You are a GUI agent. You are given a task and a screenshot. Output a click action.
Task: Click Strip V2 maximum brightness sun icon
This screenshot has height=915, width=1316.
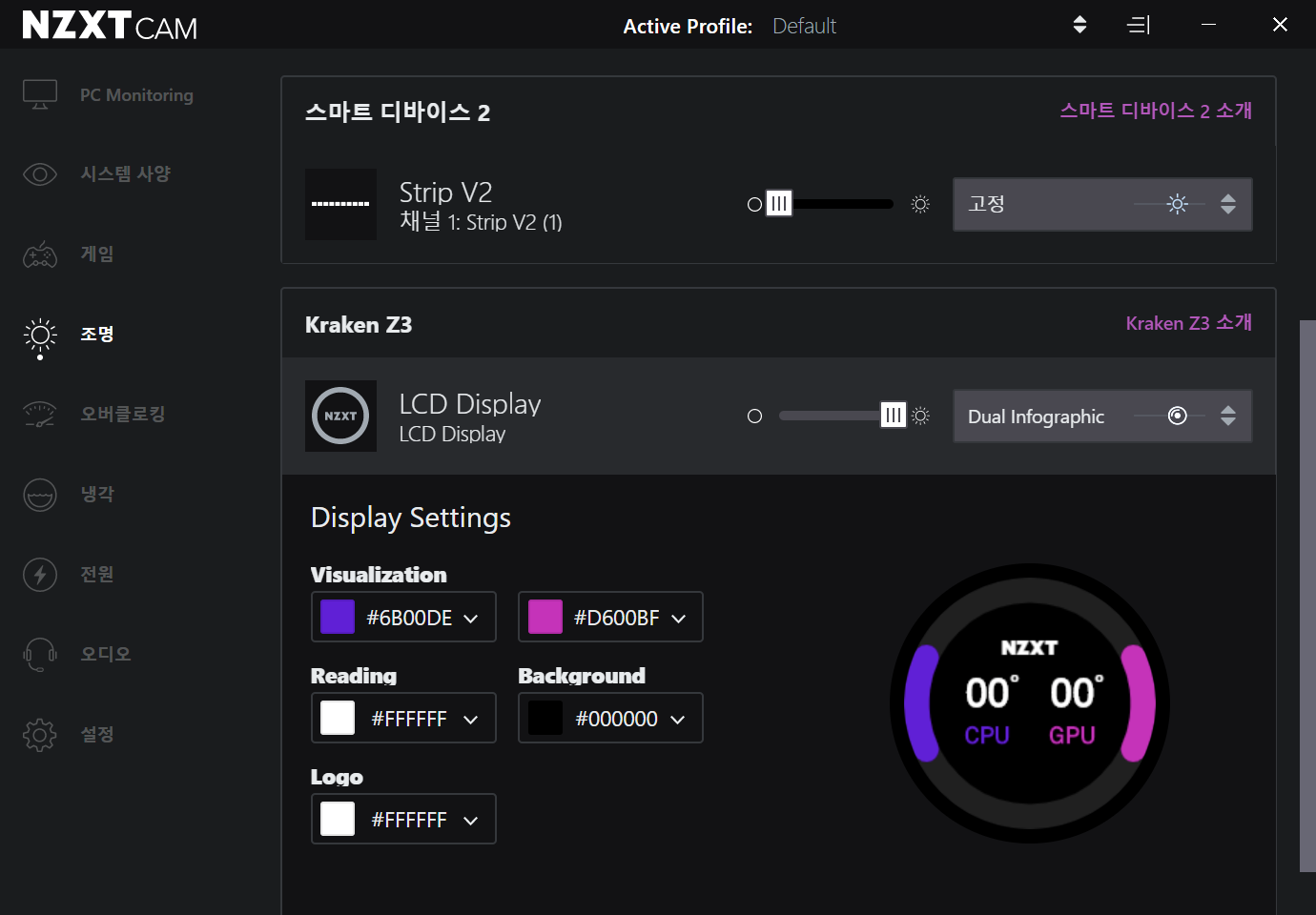click(920, 204)
